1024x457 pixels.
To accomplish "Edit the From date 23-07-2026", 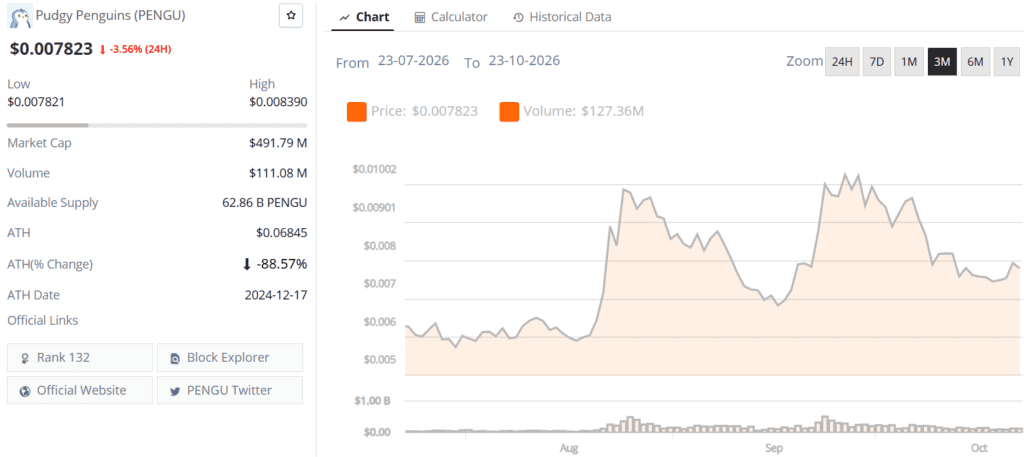I will point(413,61).
